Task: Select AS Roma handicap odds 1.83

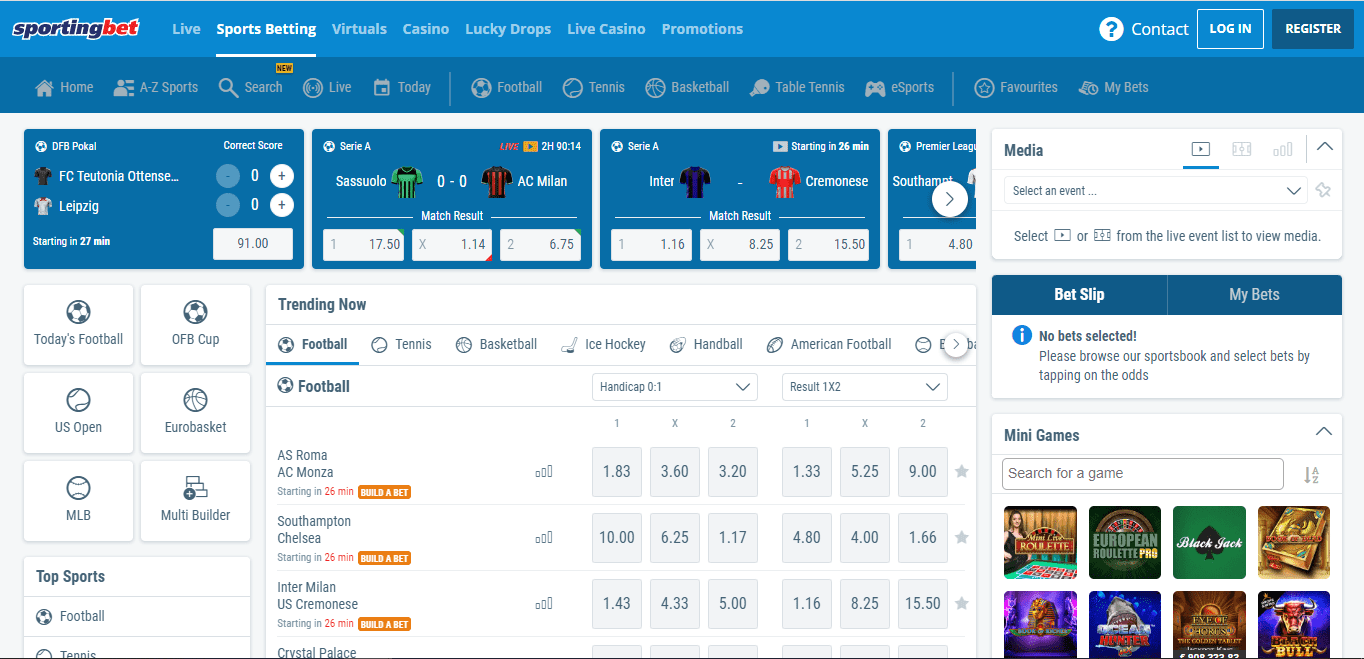Action: click(617, 472)
